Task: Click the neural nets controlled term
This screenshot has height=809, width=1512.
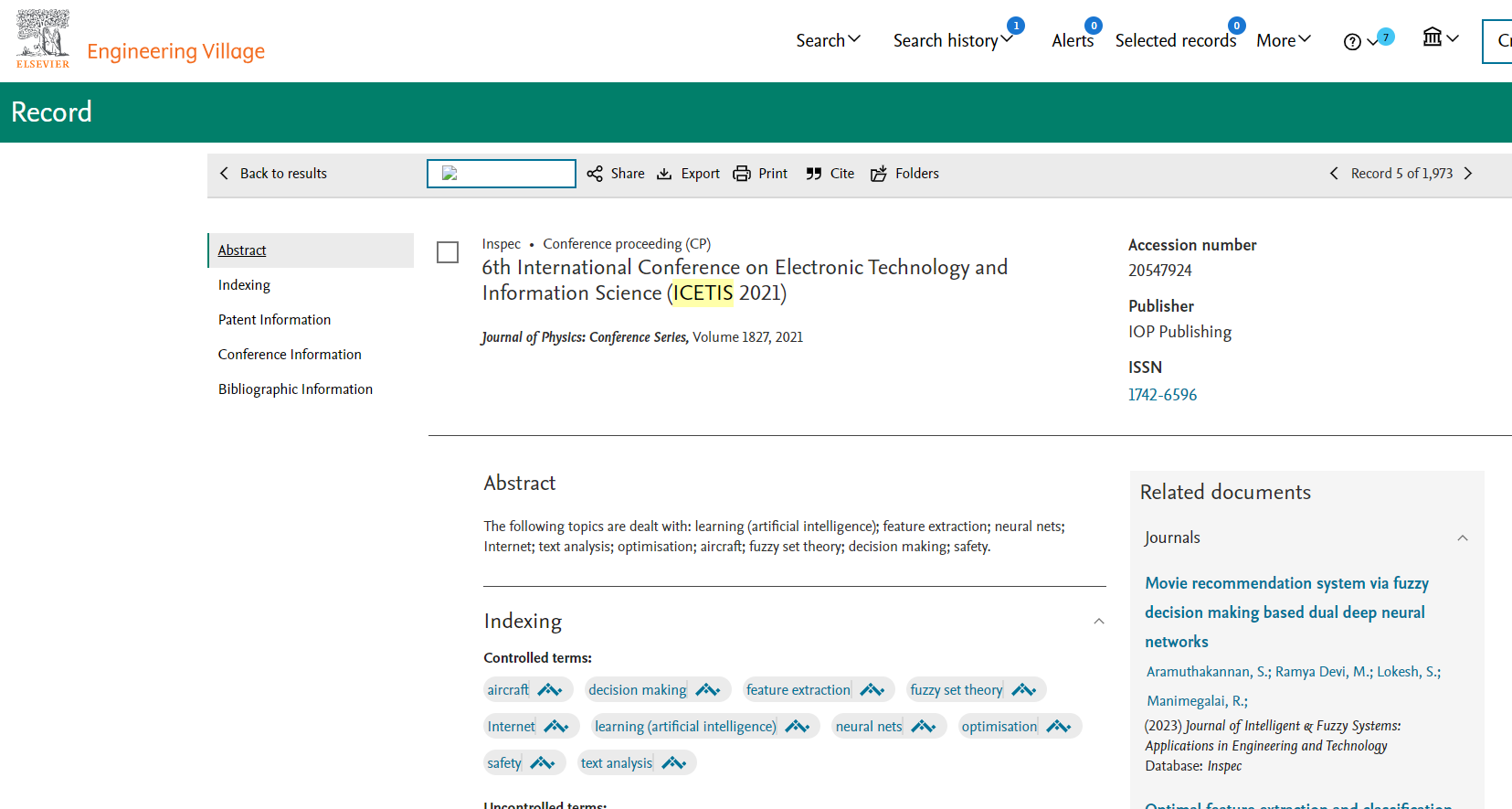Action: coord(869,727)
